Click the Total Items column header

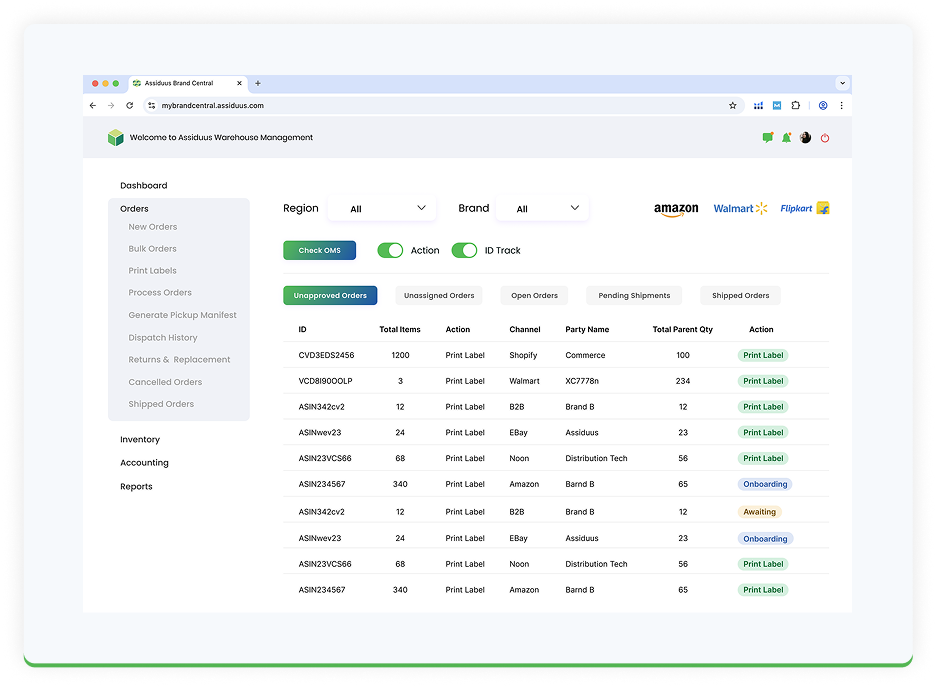coord(400,329)
